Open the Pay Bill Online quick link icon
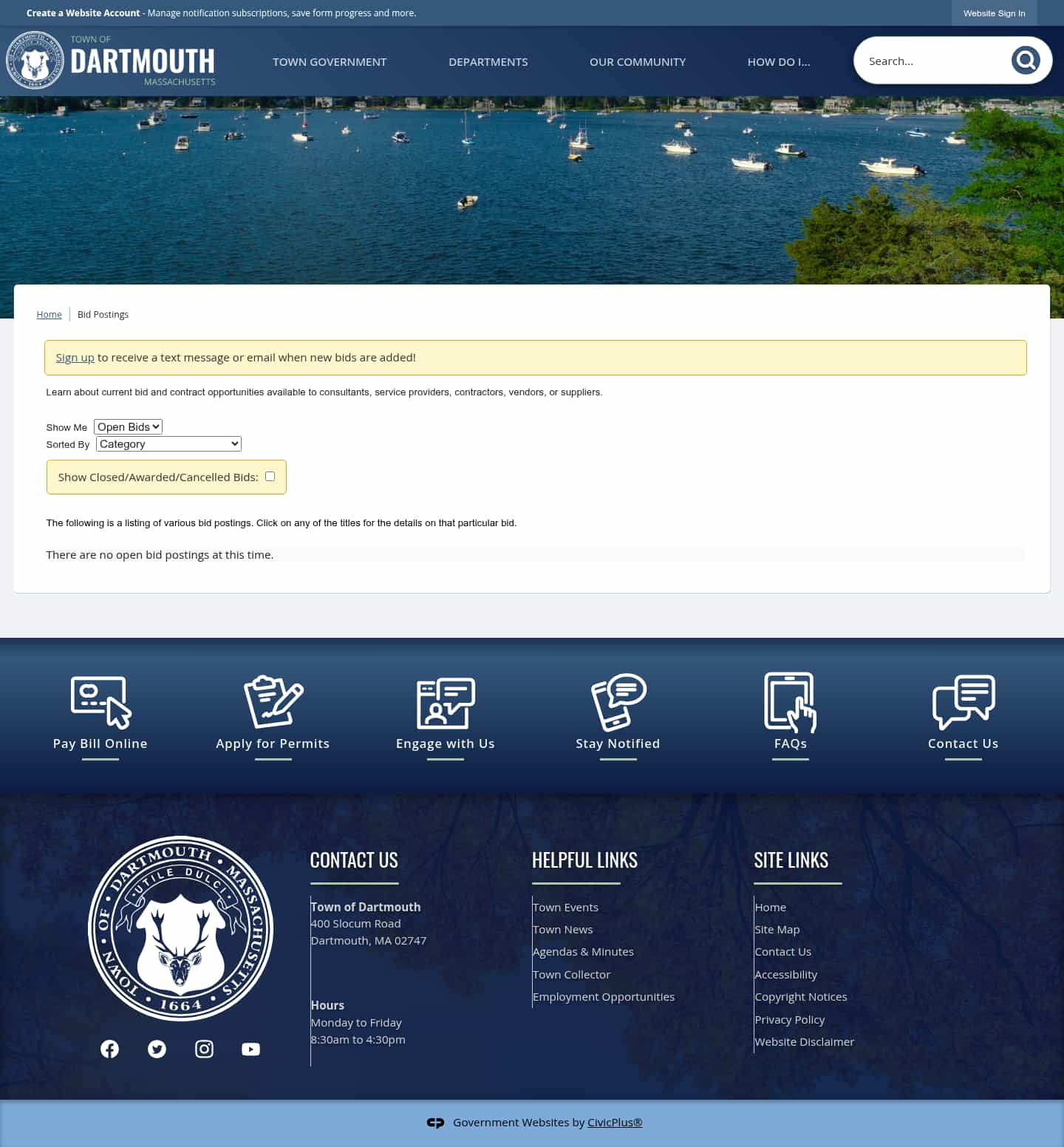 (x=100, y=702)
